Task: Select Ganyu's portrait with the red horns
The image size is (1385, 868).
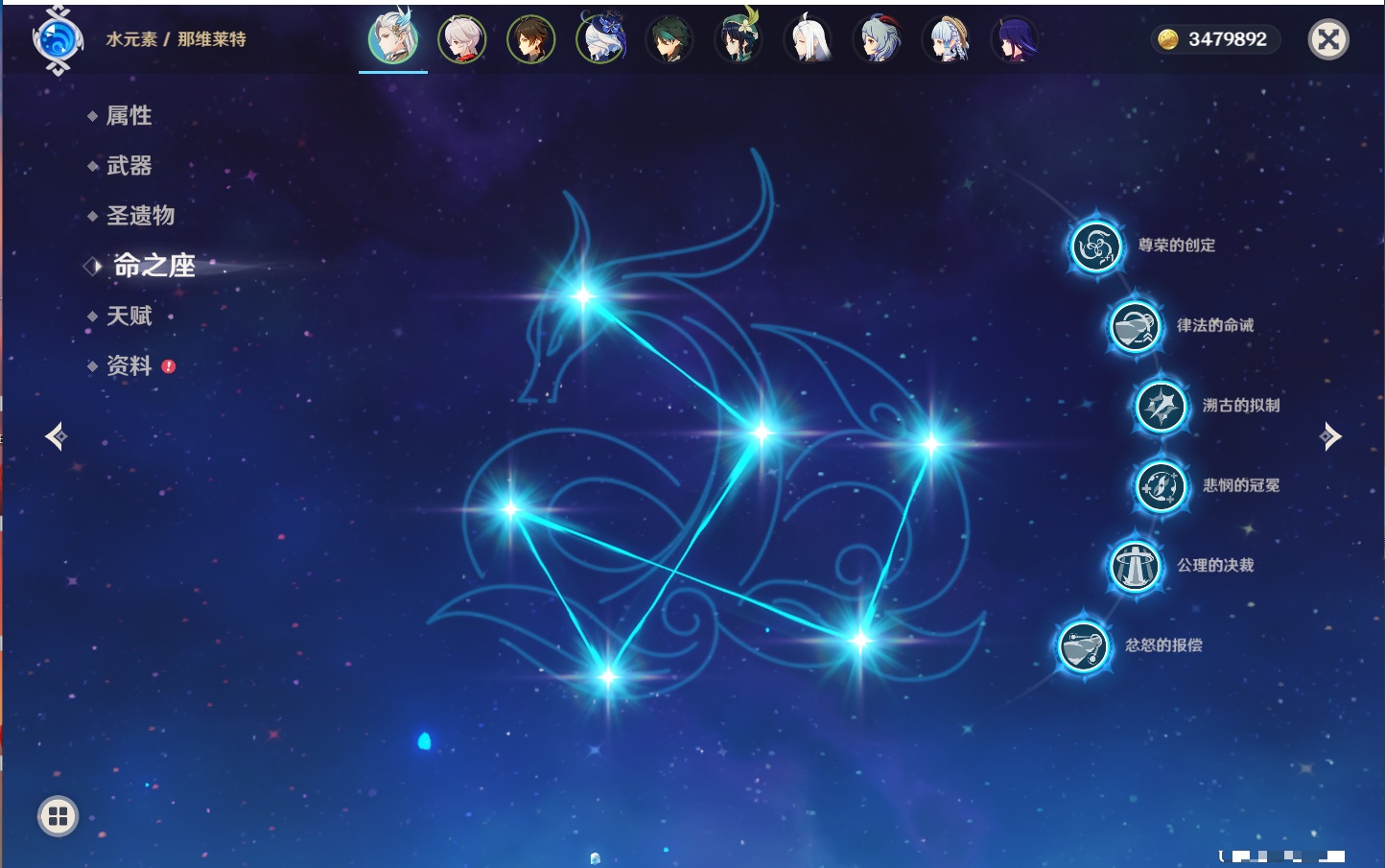Action: coord(877,40)
